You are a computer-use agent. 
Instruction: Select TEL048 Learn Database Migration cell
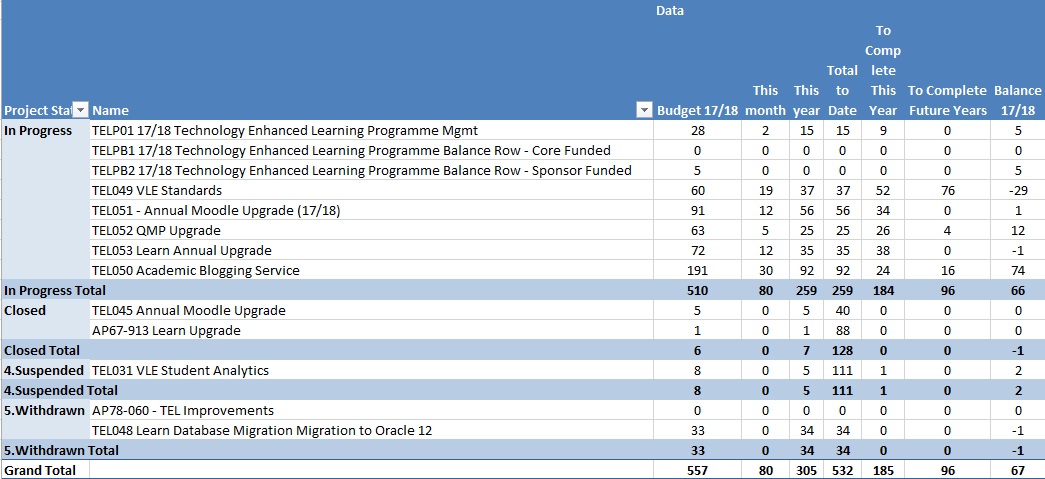[261, 430]
